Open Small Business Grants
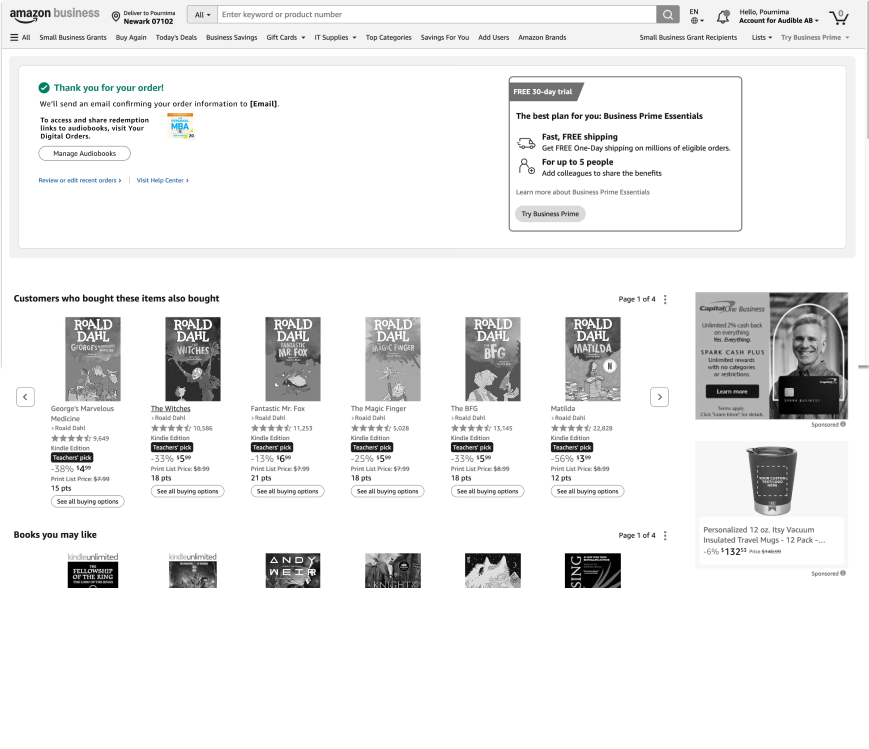The image size is (869, 749). point(73,38)
